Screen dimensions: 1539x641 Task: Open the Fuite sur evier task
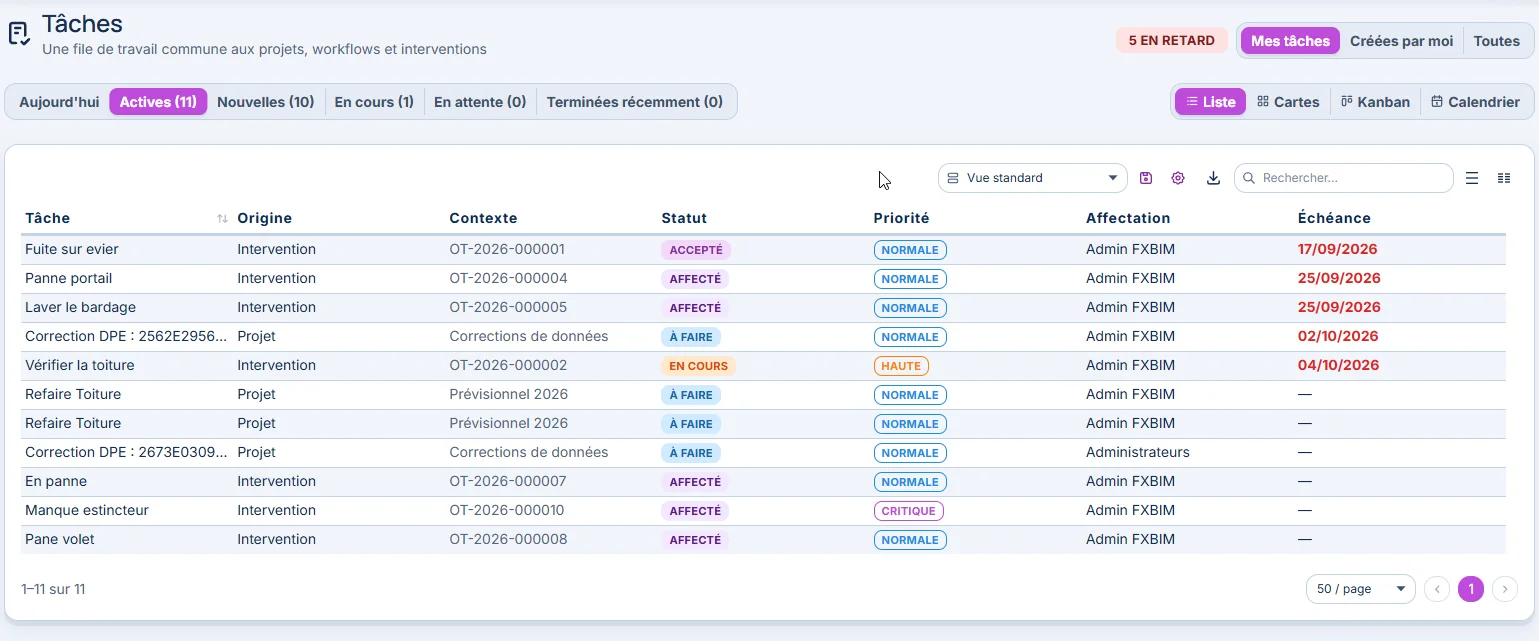point(72,249)
